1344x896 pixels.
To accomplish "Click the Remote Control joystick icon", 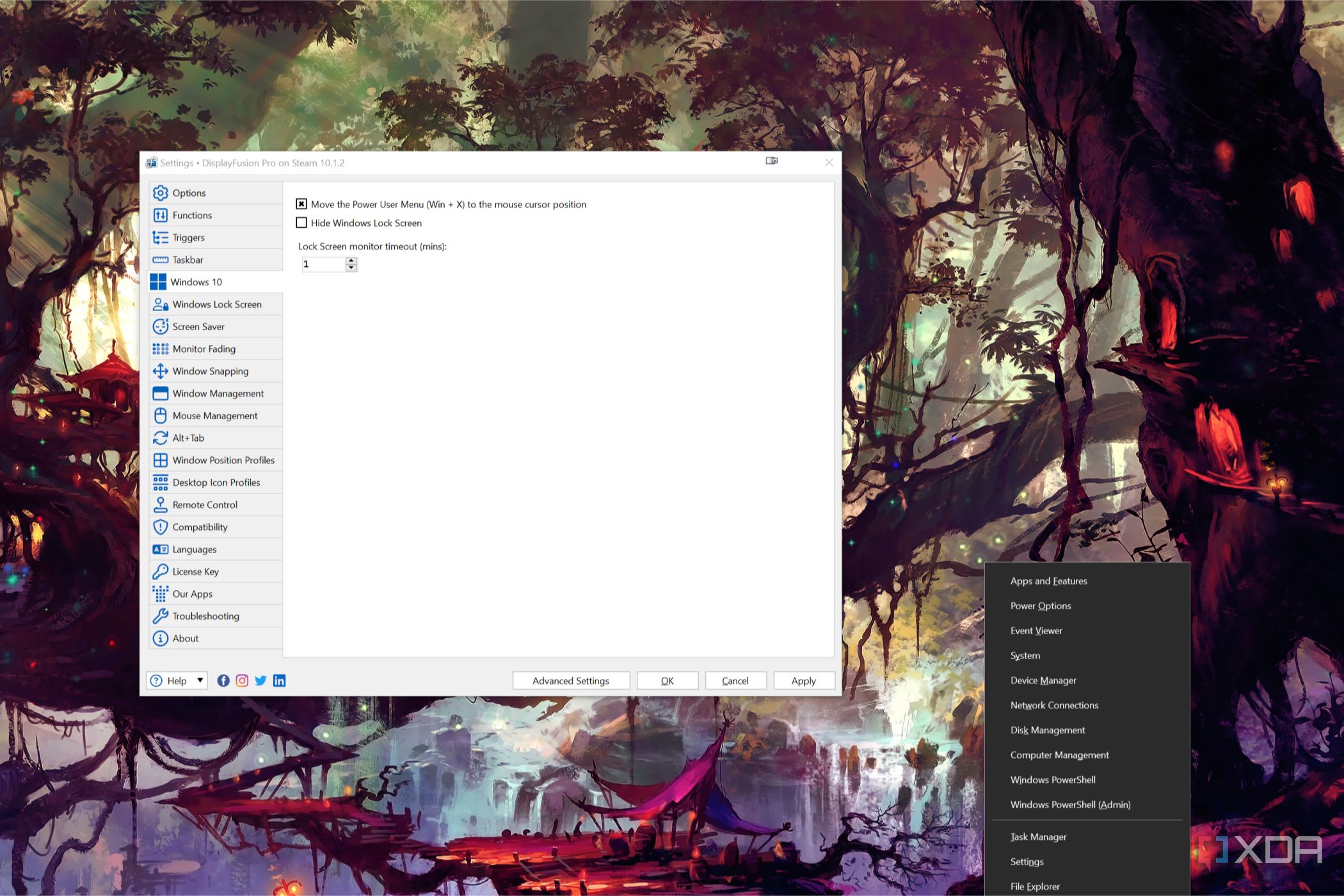I will point(160,505).
